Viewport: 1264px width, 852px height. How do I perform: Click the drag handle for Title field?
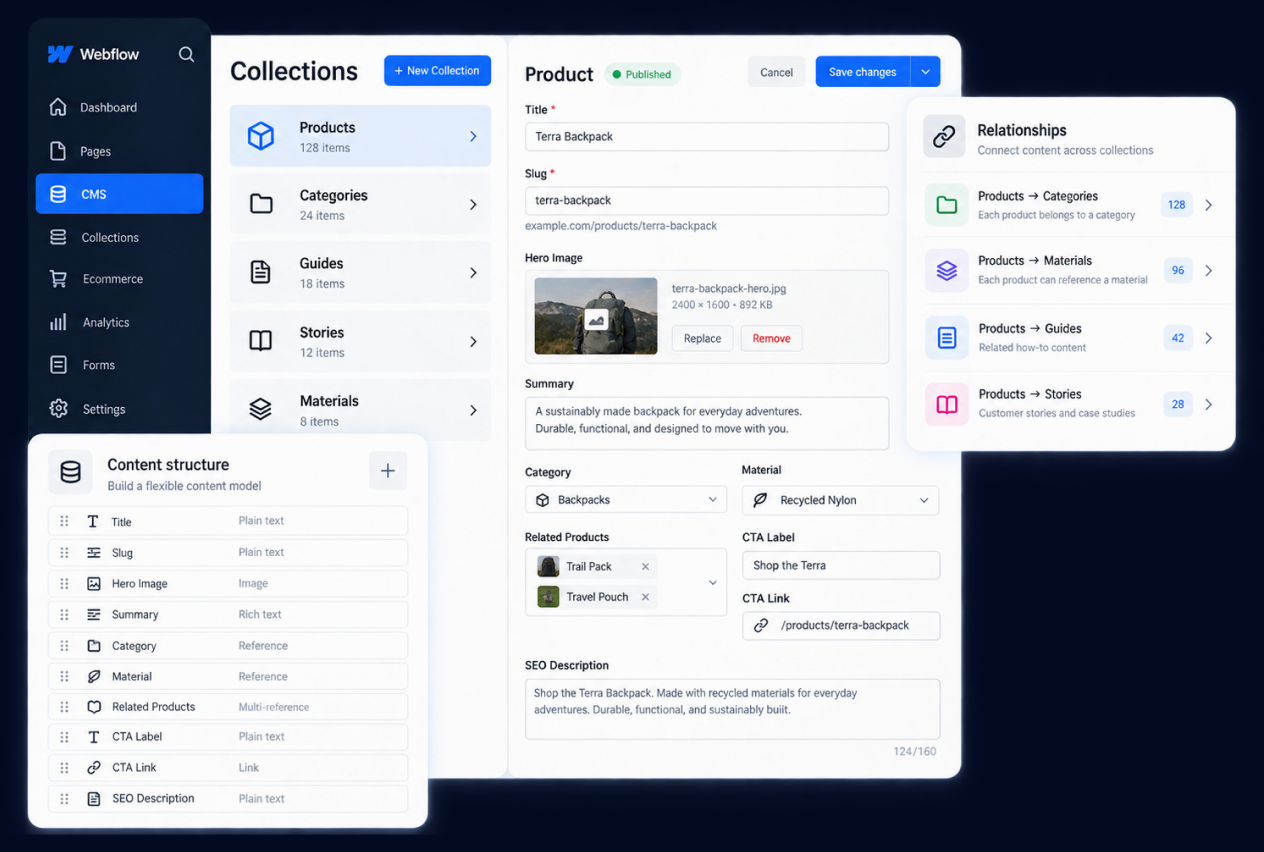(64, 521)
